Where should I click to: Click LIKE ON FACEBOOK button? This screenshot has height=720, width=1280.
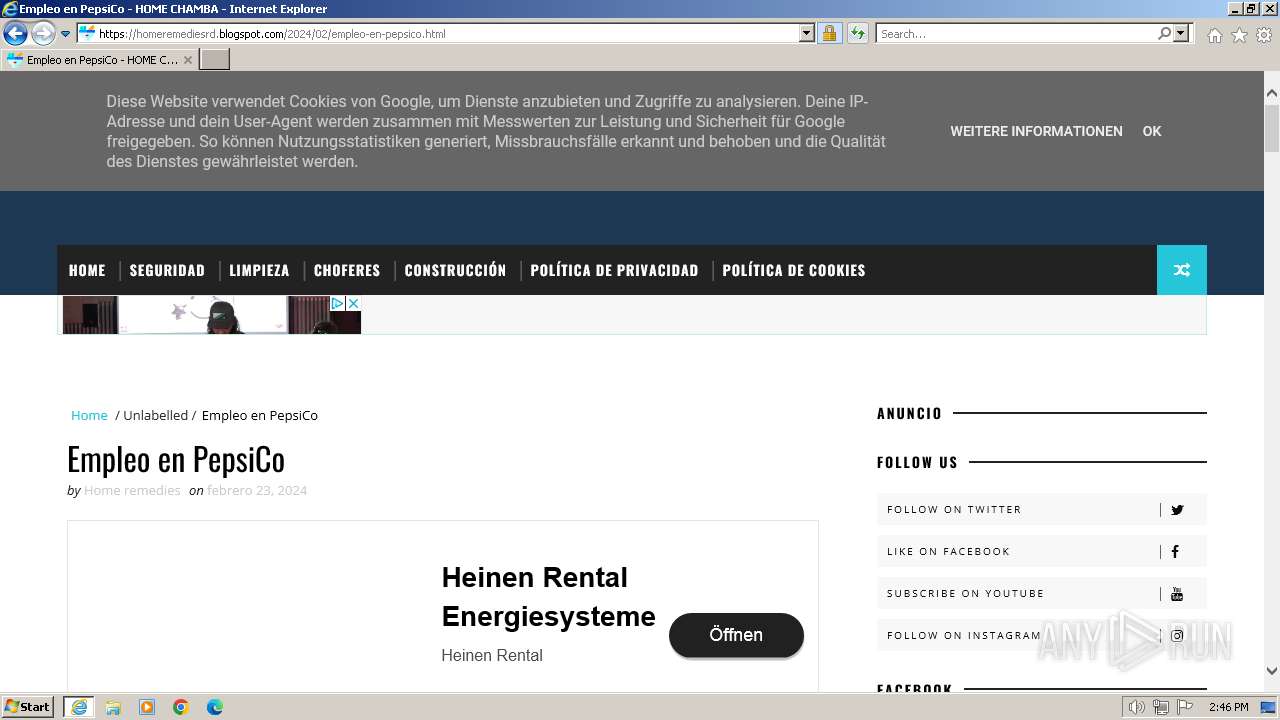click(x=1042, y=551)
